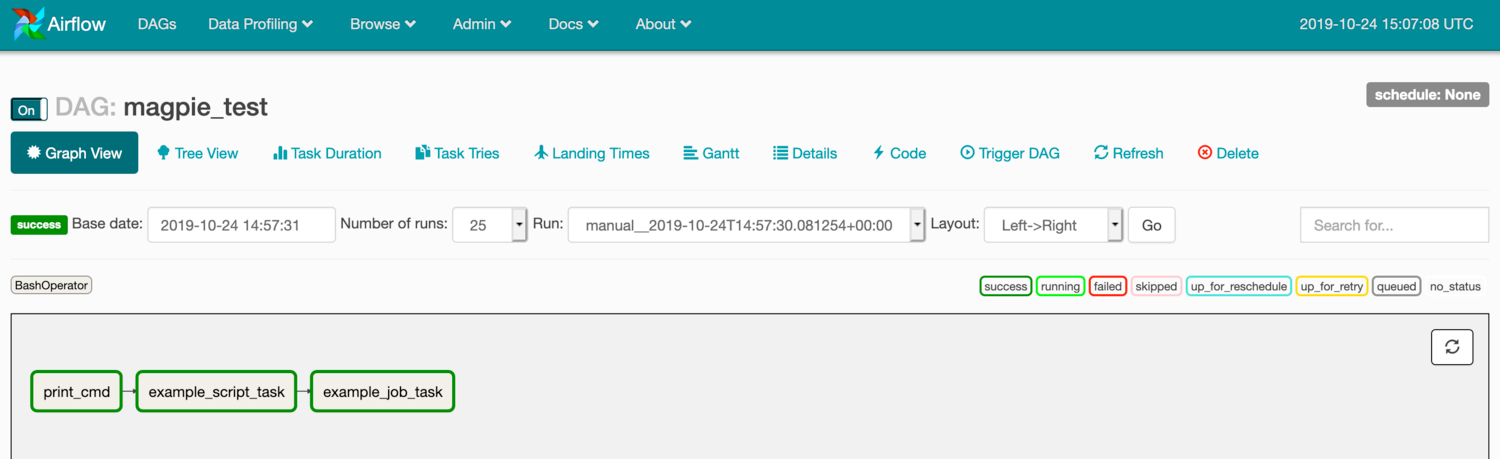1500x459 pixels.
Task: Click the green success status badge
Action: (39, 225)
